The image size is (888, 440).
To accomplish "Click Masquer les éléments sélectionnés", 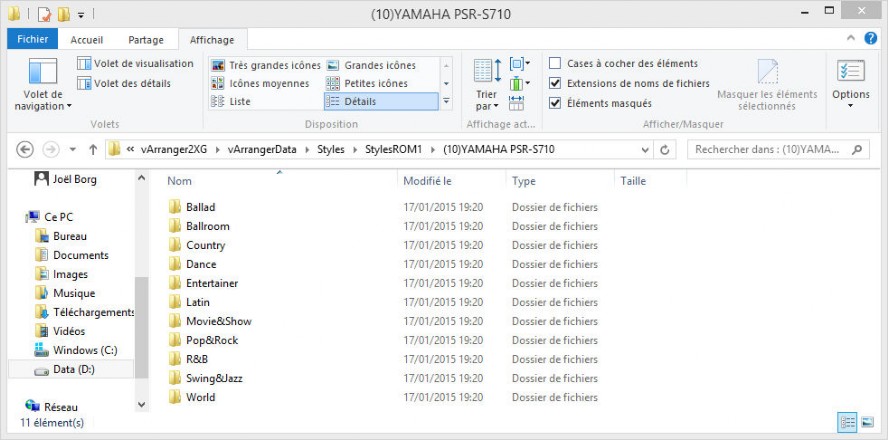I will point(767,85).
